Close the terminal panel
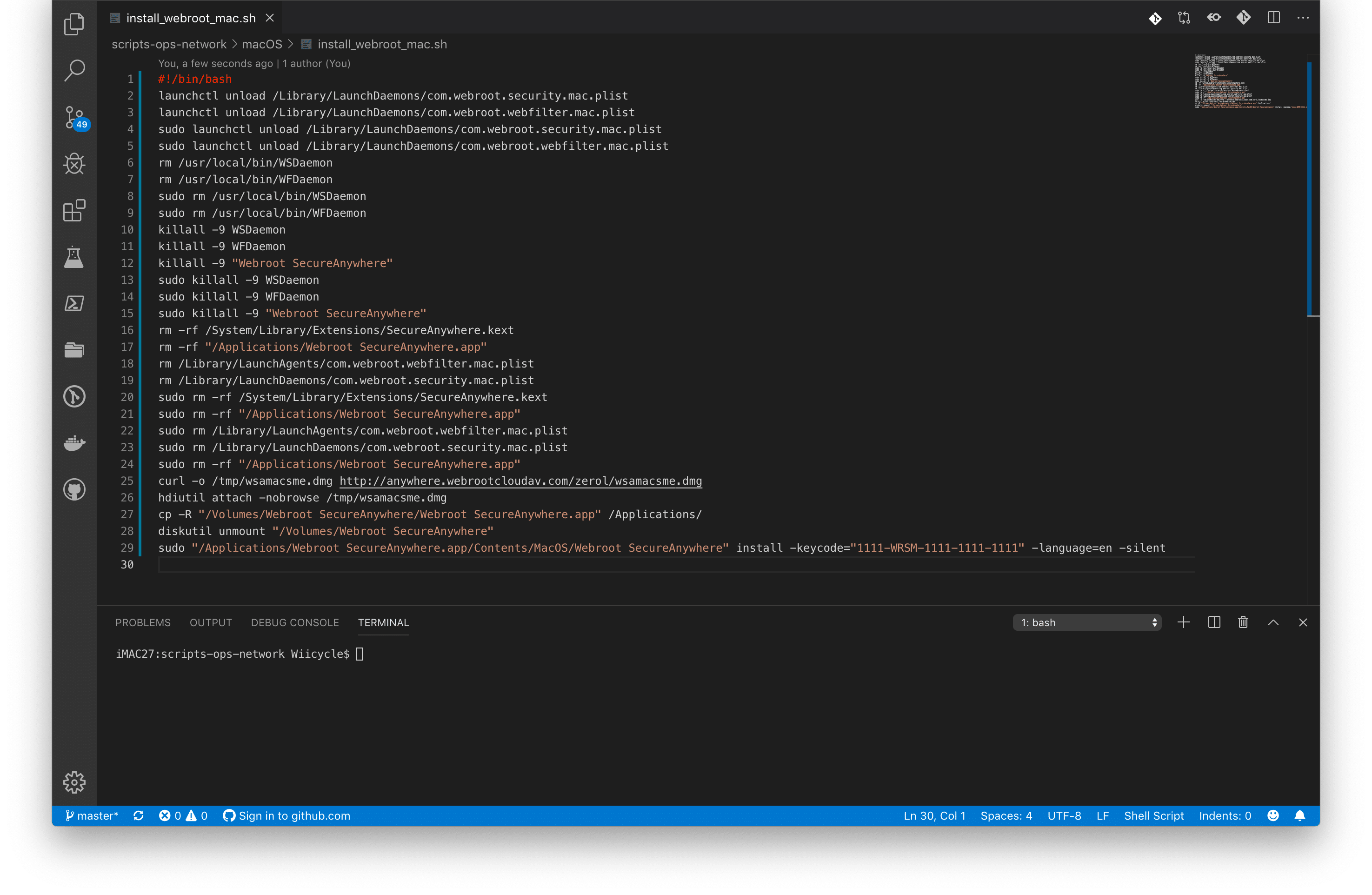This screenshot has height=895, width=1372. click(1303, 623)
